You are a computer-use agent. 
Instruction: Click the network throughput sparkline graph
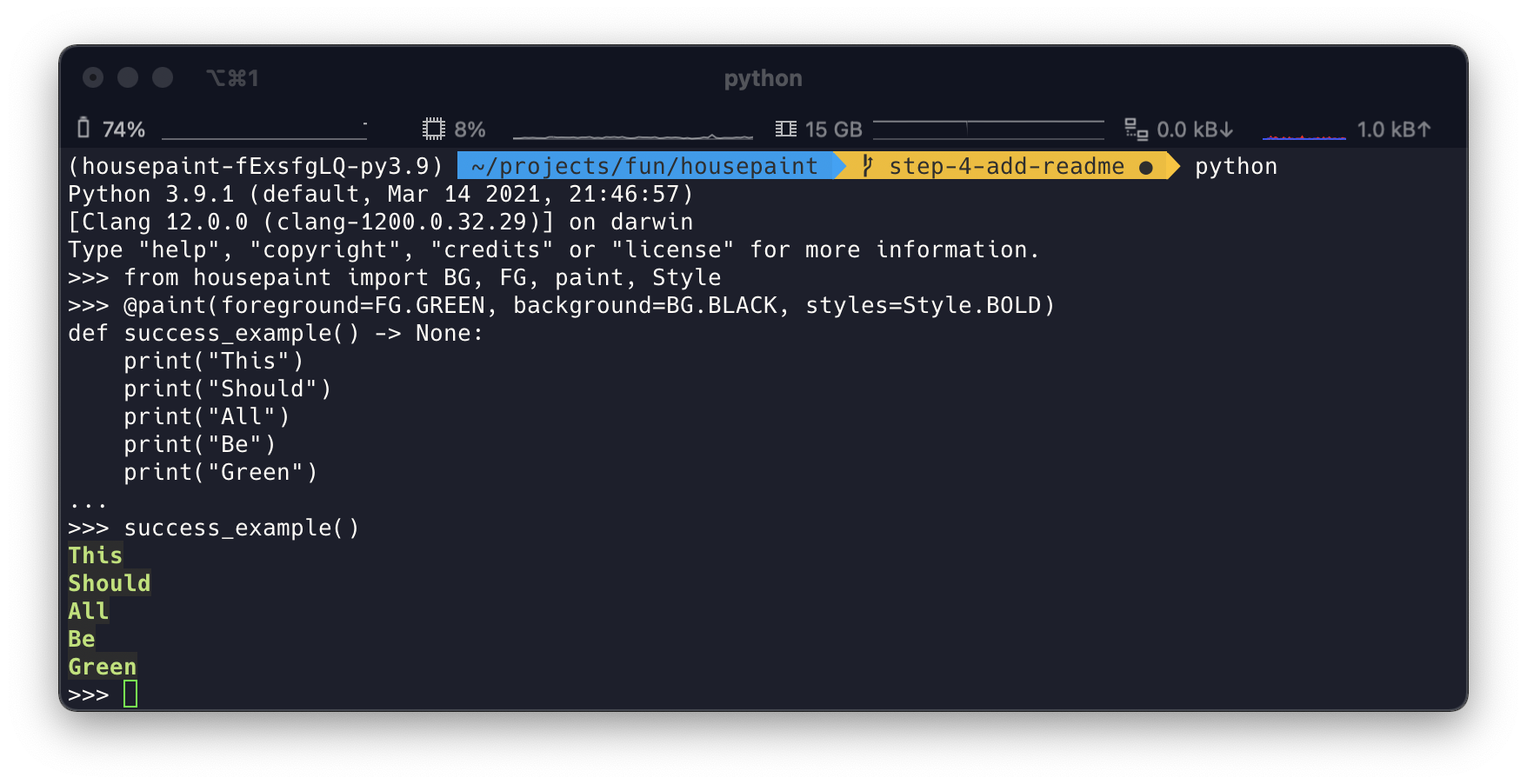(x=1304, y=133)
